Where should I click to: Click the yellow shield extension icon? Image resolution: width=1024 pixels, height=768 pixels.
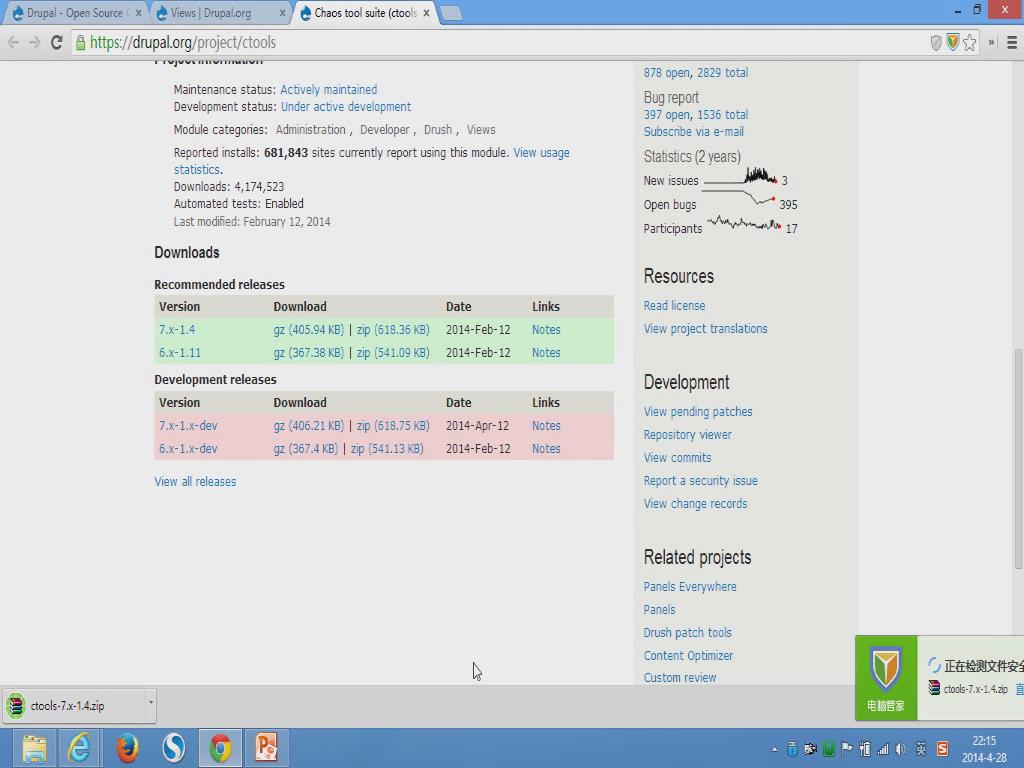pos(953,42)
